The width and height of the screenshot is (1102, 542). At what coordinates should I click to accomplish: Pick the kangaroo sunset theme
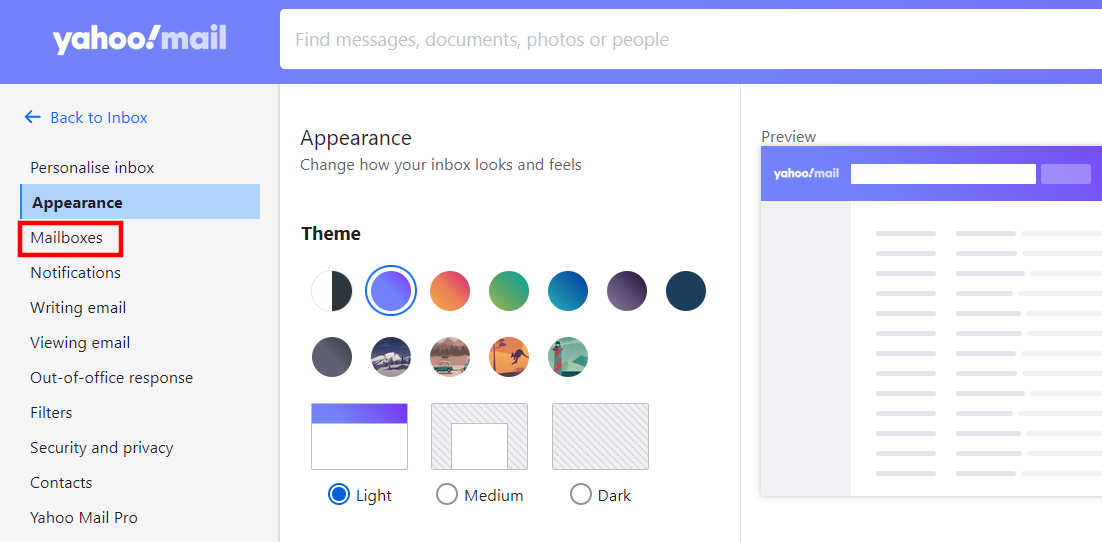(509, 357)
